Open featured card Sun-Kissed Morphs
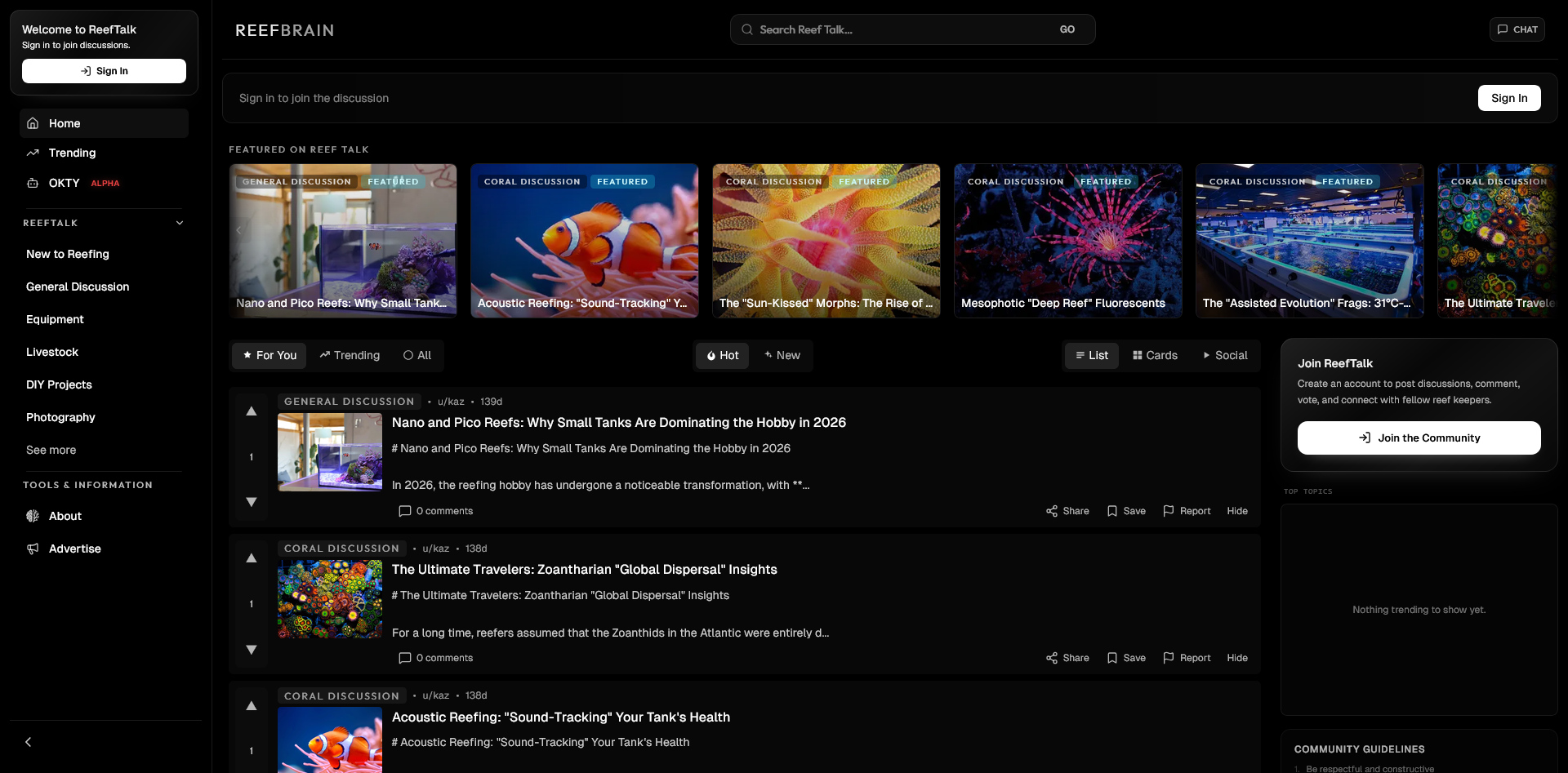The height and width of the screenshot is (773, 1568). point(826,241)
